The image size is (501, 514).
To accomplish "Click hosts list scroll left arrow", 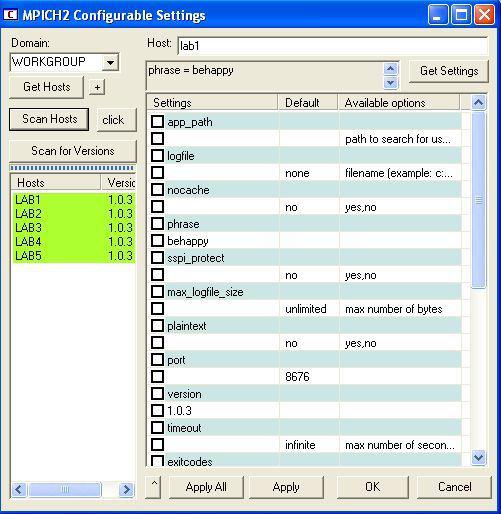I will (x=18, y=489).
